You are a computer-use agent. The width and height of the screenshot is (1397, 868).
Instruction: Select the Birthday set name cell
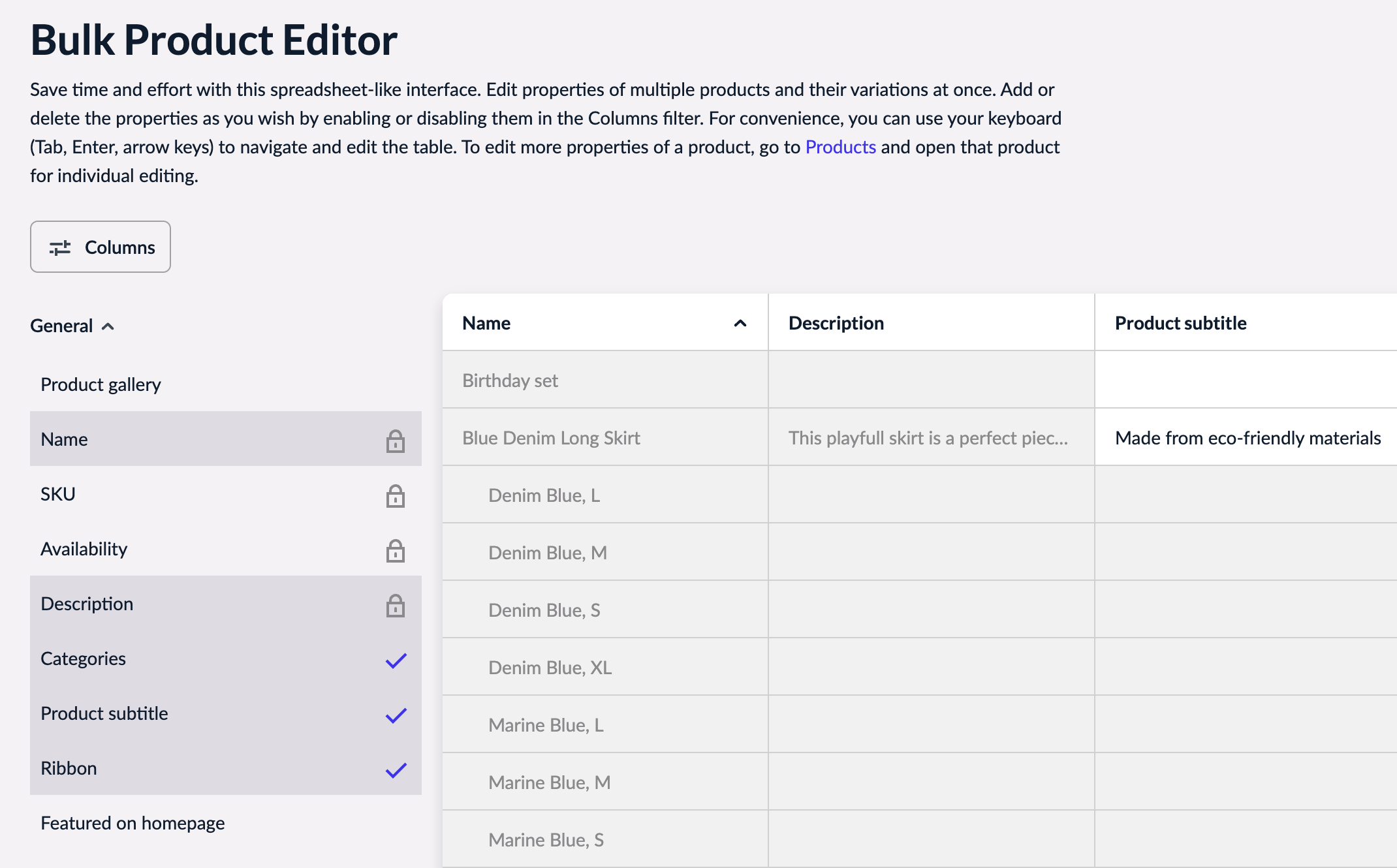click(605, 380)
